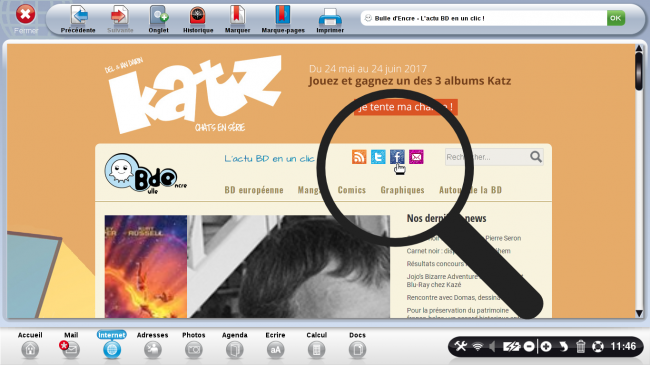The height and width of the screenshot is (365, 650).
Task: Open the Ecrire writing tab
Action: pos(275,345)
